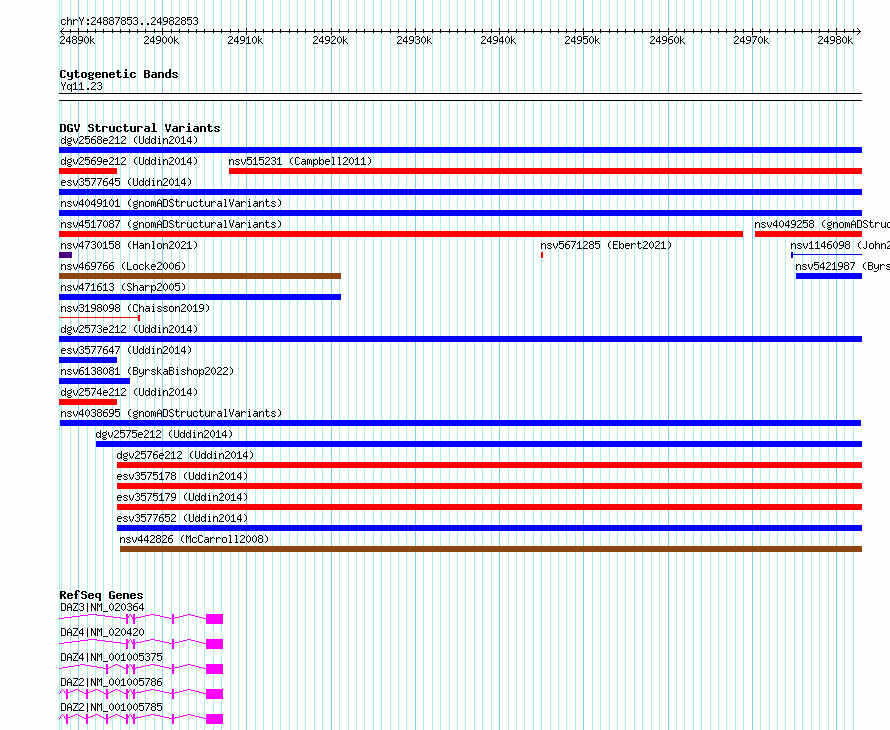Select DAZ2|NM_001005785 gene label
The width and height of the screenshot is (890, 730).
pos(111,707)
